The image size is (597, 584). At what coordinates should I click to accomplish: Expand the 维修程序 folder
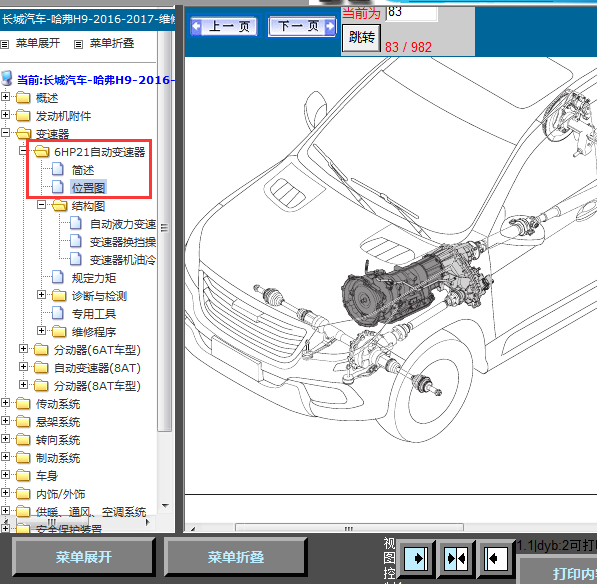pyautogui.click(x=42, y=330)
